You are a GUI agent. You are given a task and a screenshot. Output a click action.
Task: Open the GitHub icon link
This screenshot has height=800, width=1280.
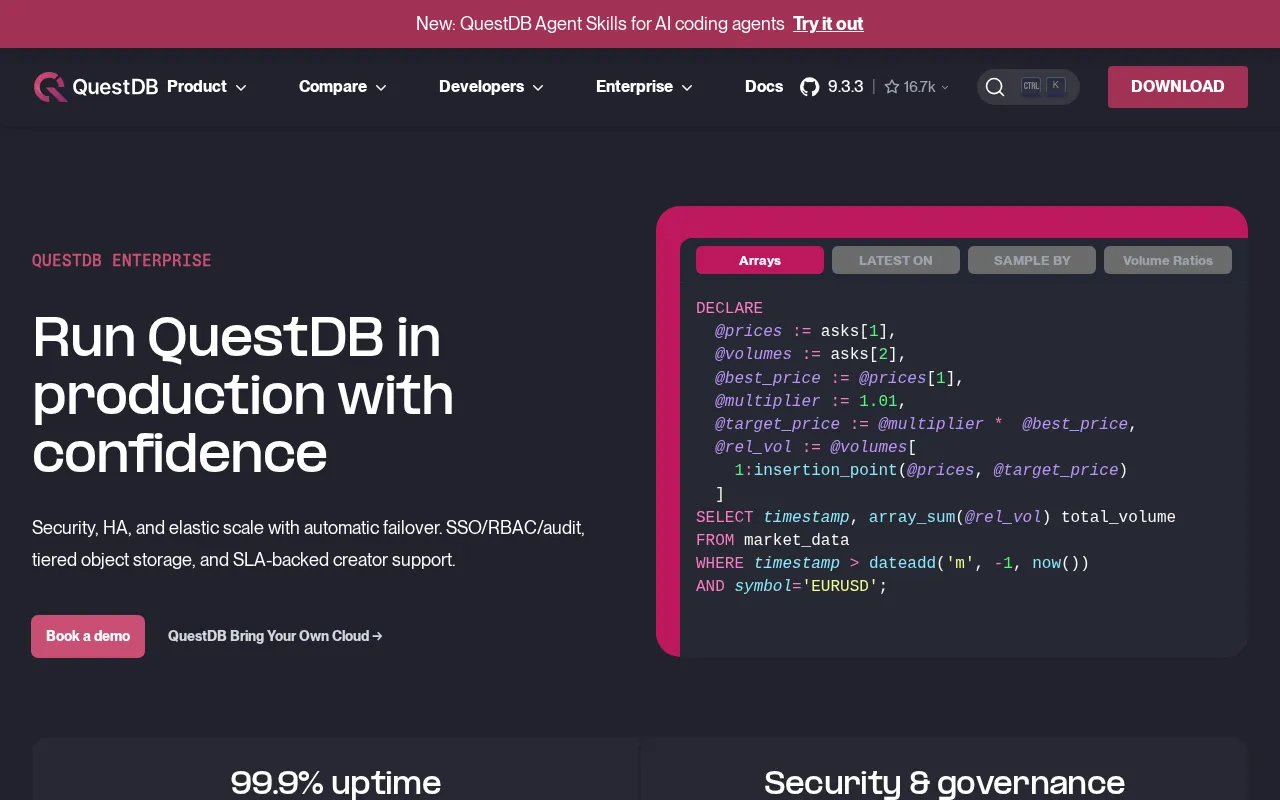810,87
